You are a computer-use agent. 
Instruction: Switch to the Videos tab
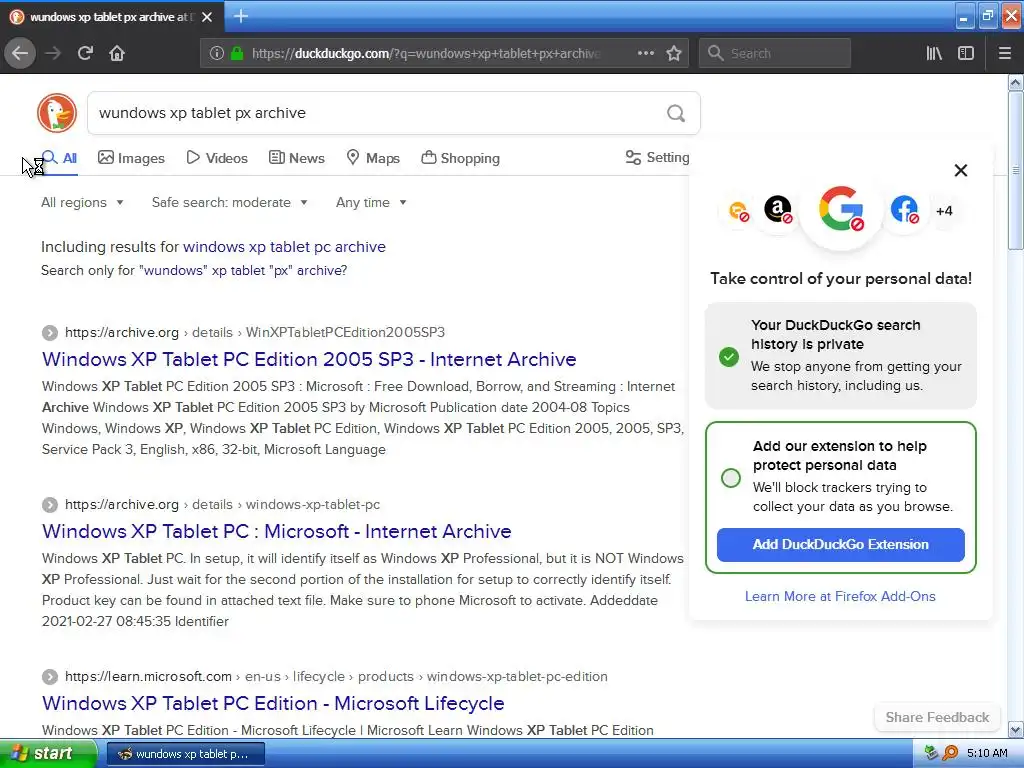[217, 158]
